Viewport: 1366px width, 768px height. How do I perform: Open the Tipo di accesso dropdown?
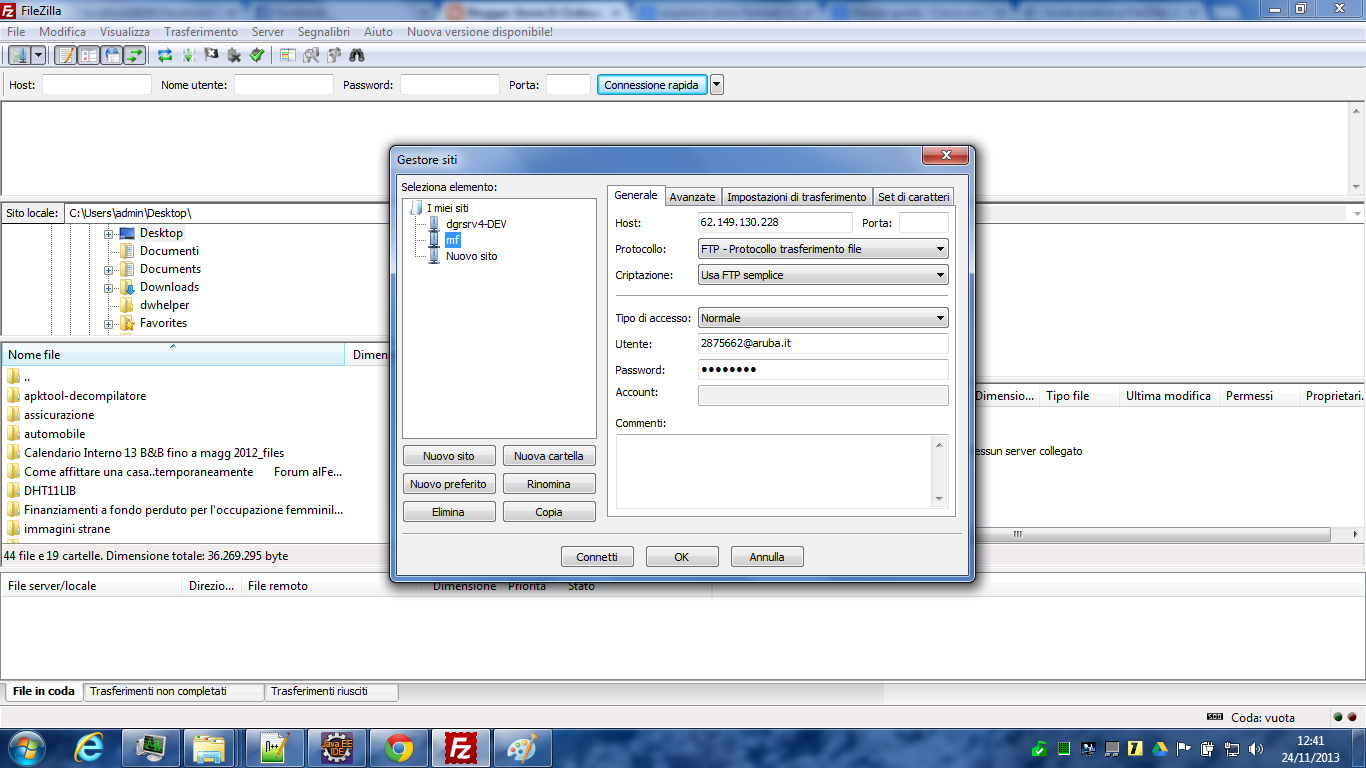[x=823, y=318]
